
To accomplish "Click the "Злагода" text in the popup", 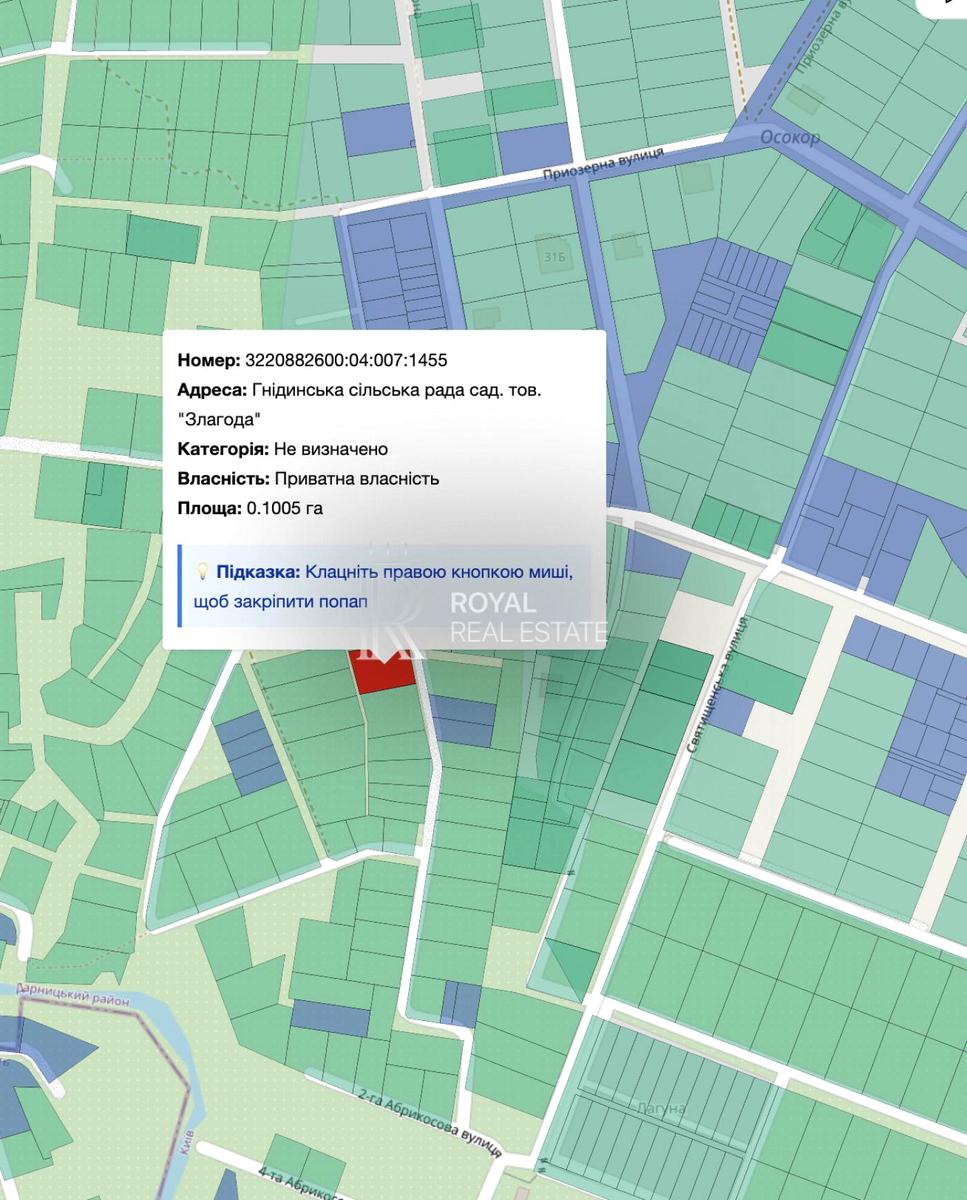I will [212, 419].
